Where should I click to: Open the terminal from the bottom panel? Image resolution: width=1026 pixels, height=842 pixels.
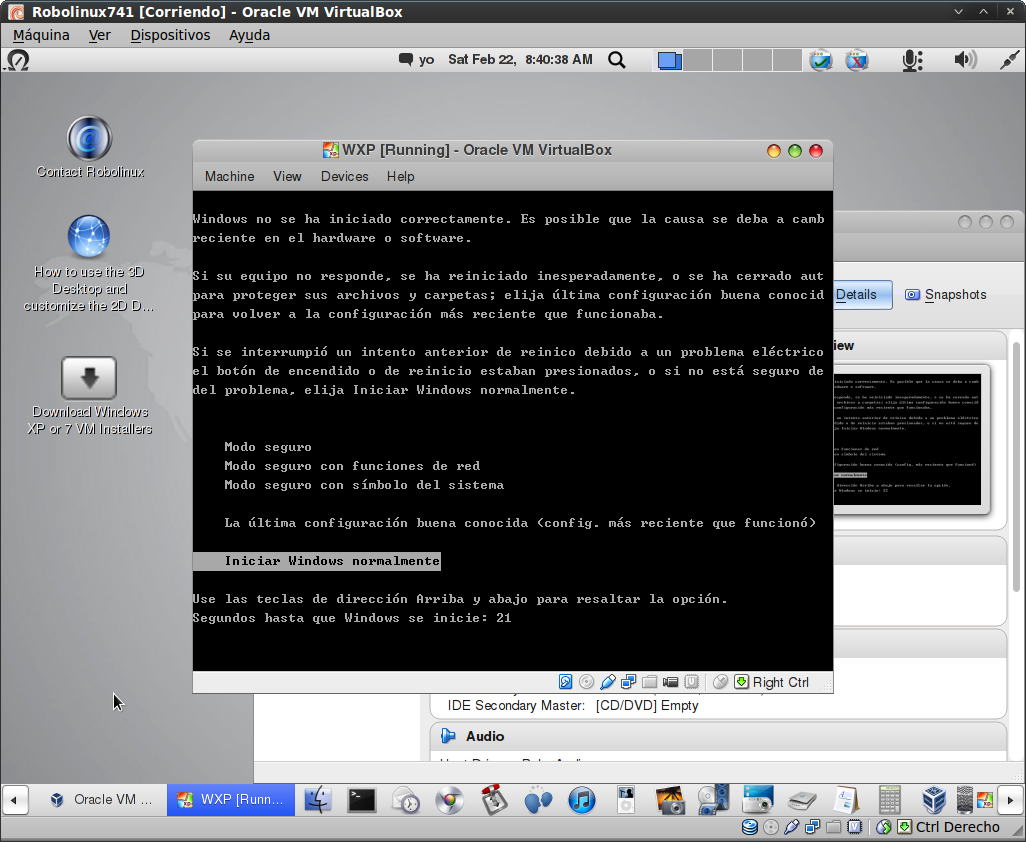coord(362,800)
